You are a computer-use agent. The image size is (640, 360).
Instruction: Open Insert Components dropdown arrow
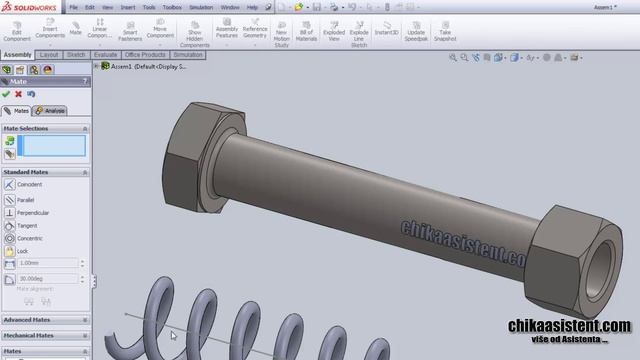50,44
